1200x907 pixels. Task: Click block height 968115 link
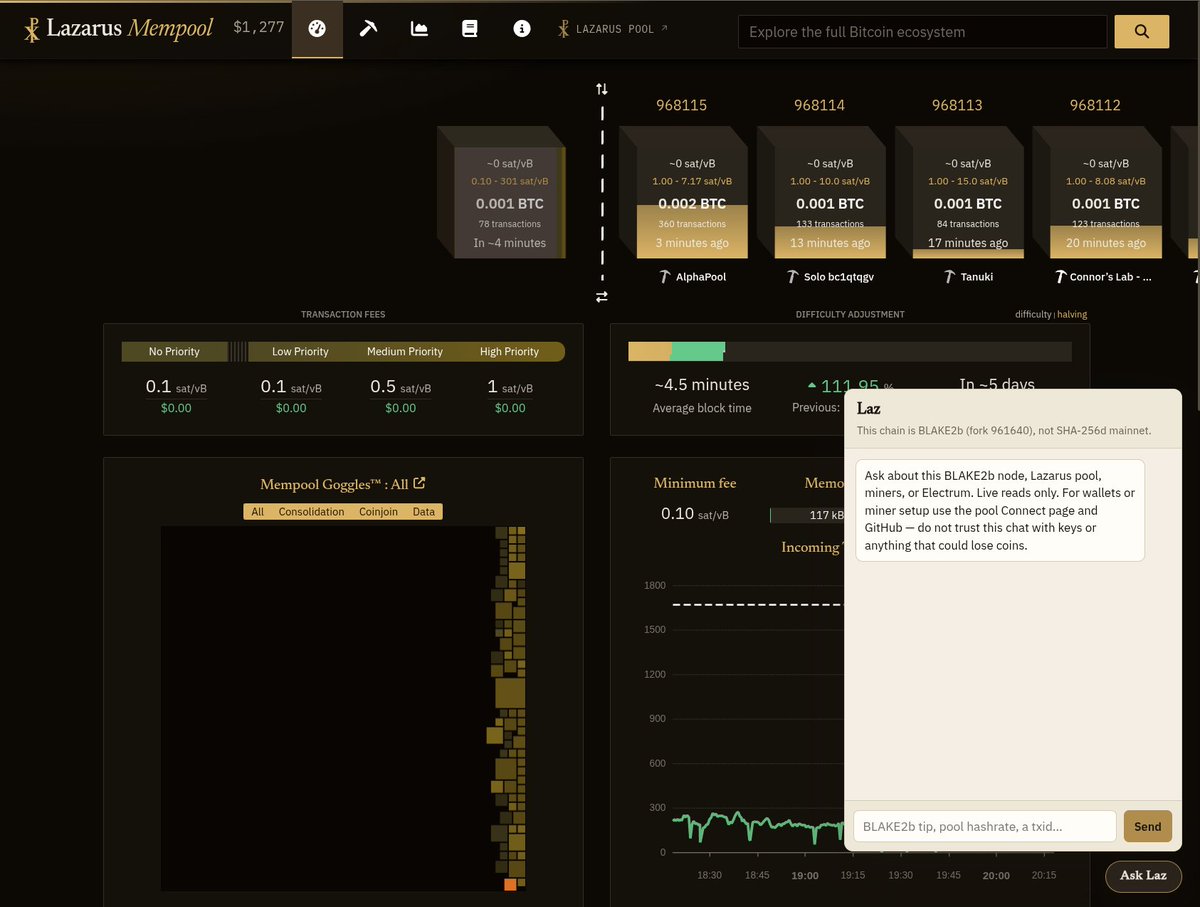click(x=681, y=105)
